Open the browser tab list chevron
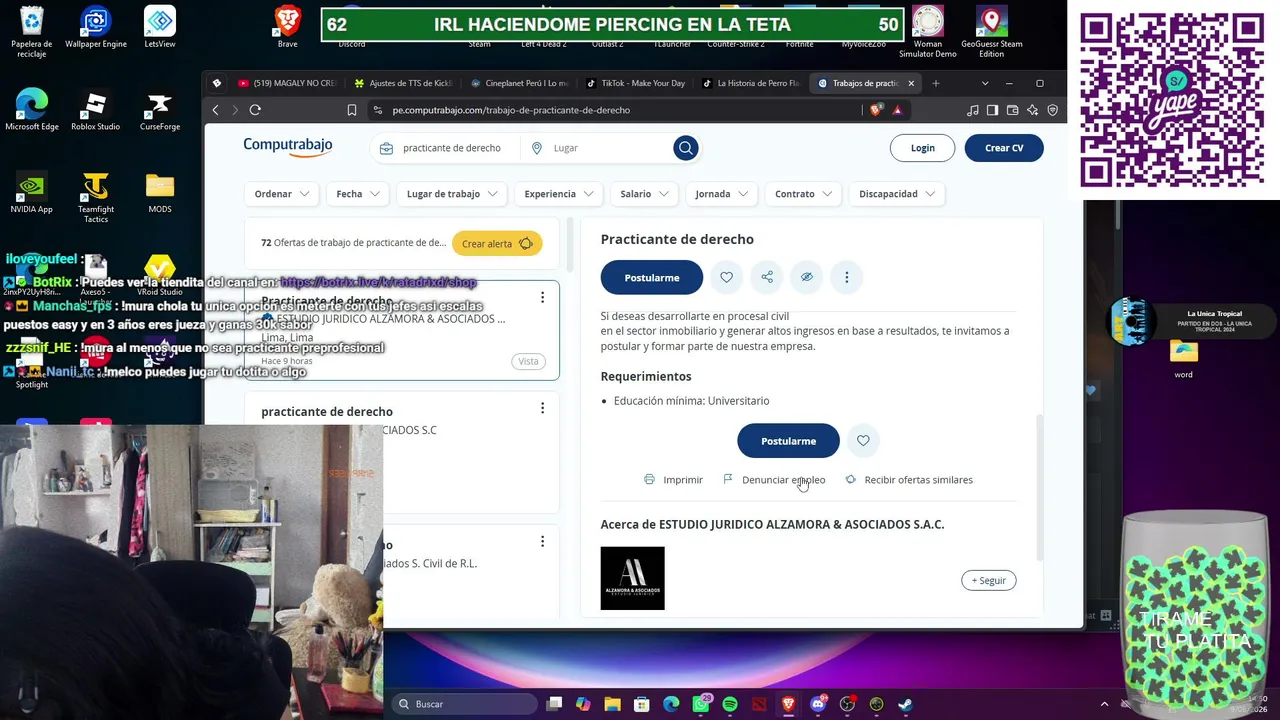The width and height of the screenshot is (1280, 720). point(984,83)
